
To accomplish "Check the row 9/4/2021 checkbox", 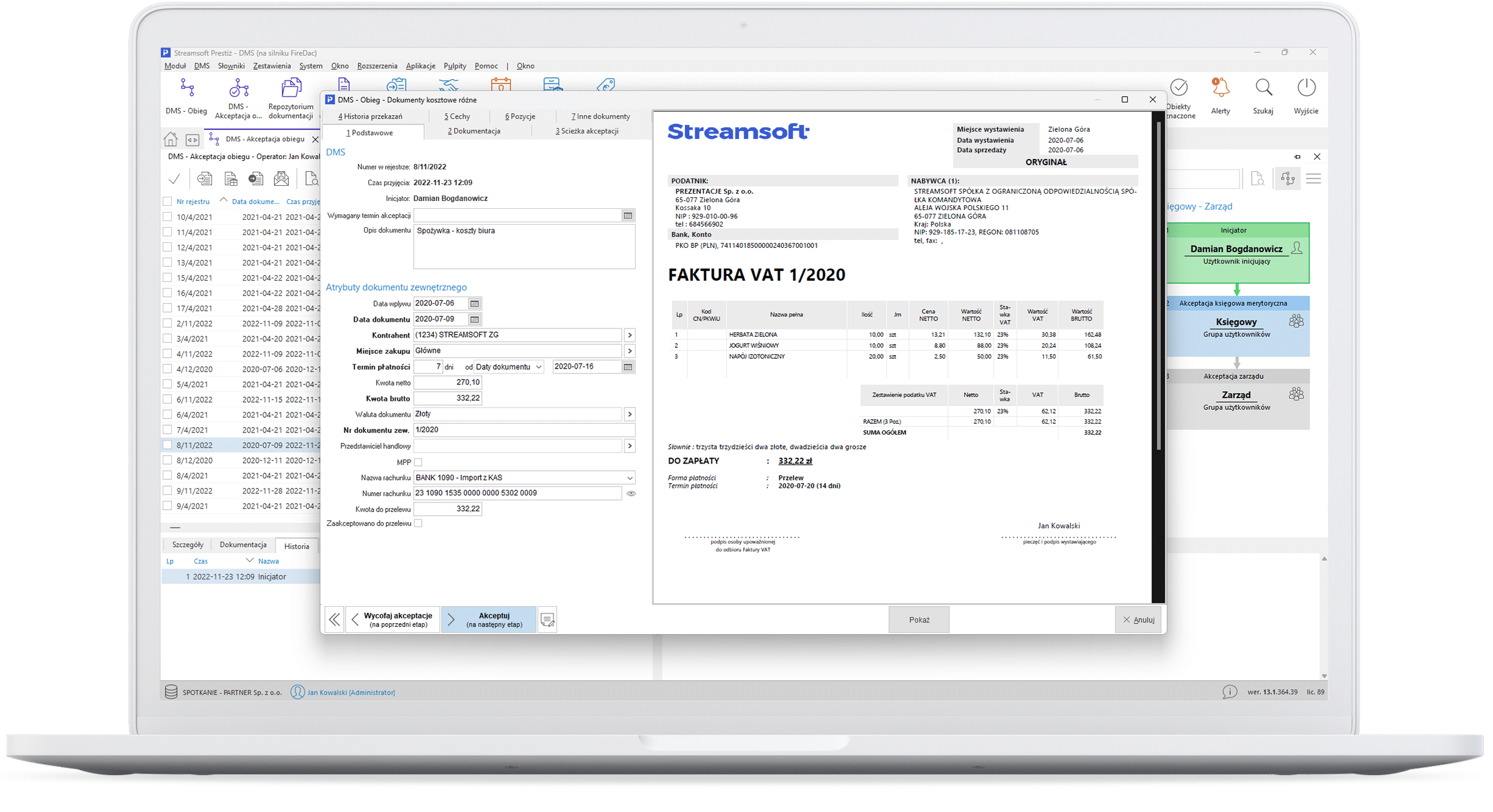I will 168,506.
